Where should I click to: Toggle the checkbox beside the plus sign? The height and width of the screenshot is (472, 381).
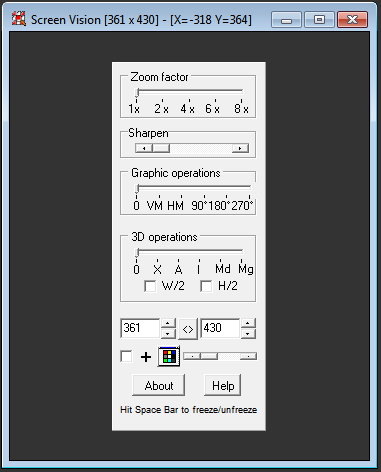point(126,356)
